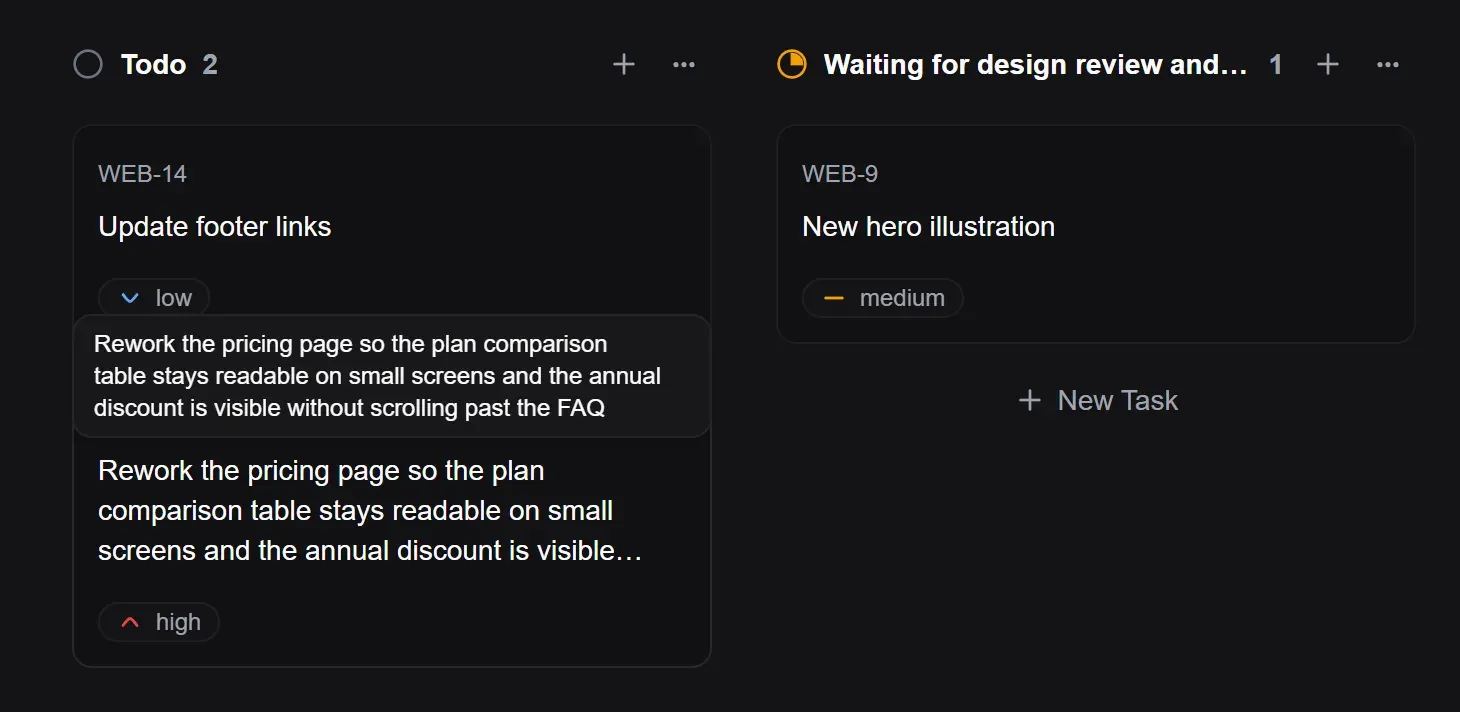1460x712 pixels.
Task: Open the card title ending "annual discount is visible…"
Action: coord(370,511)
